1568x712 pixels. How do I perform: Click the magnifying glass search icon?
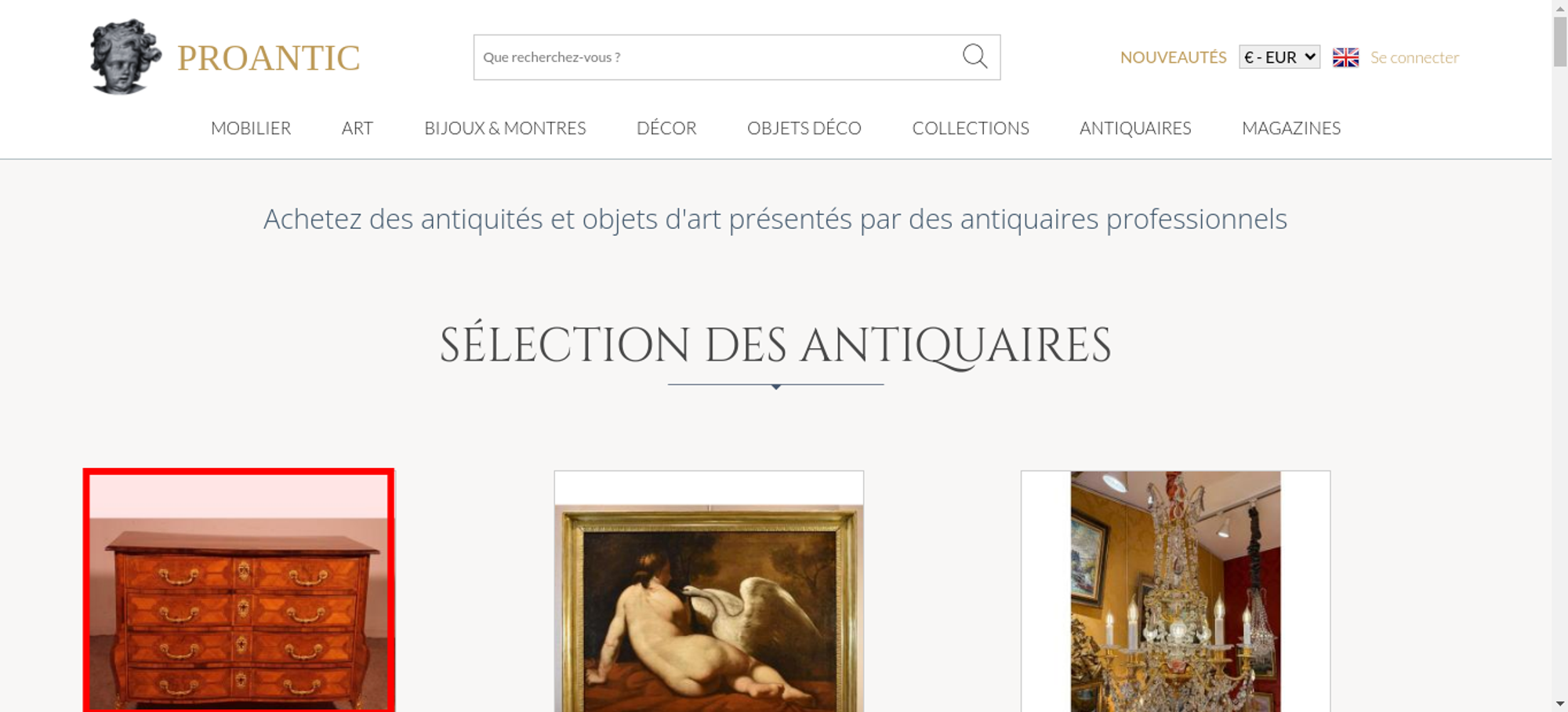click(975, 56)
